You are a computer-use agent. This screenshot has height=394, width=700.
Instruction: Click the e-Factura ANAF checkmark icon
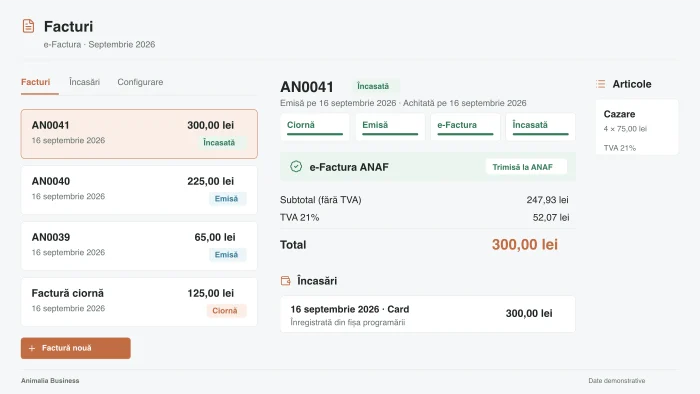point(296,166)
